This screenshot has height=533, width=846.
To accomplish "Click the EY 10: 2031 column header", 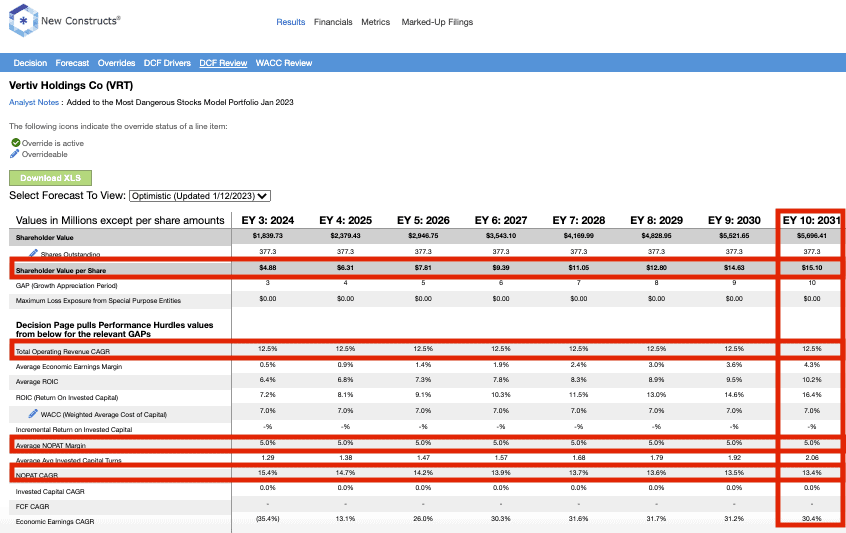I will click(x=811, y=220).
